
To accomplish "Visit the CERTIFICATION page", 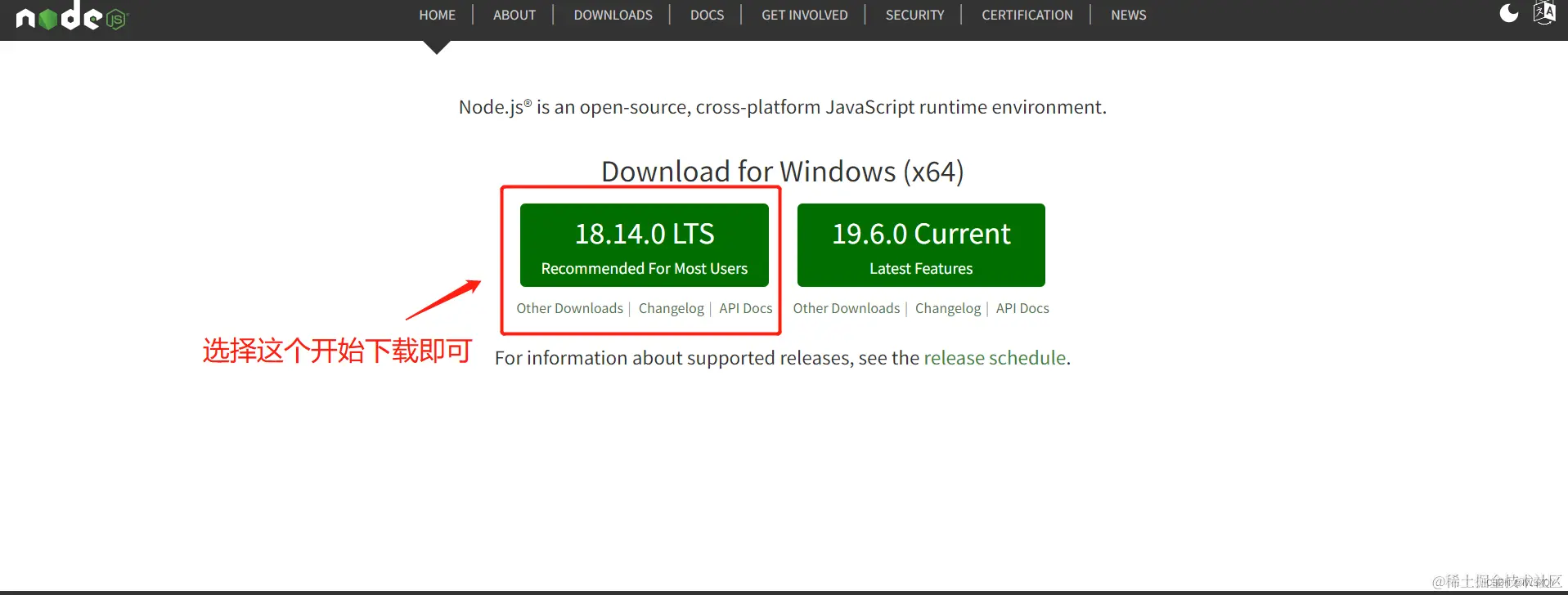I will [1027, 15].
